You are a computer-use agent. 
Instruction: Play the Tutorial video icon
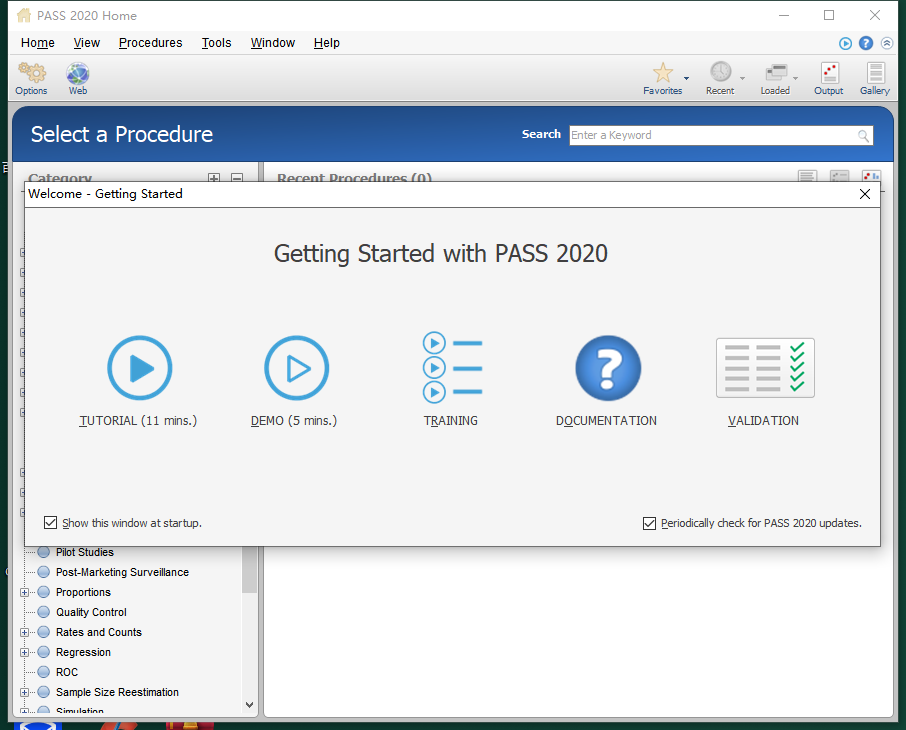(x=140, y=368)
